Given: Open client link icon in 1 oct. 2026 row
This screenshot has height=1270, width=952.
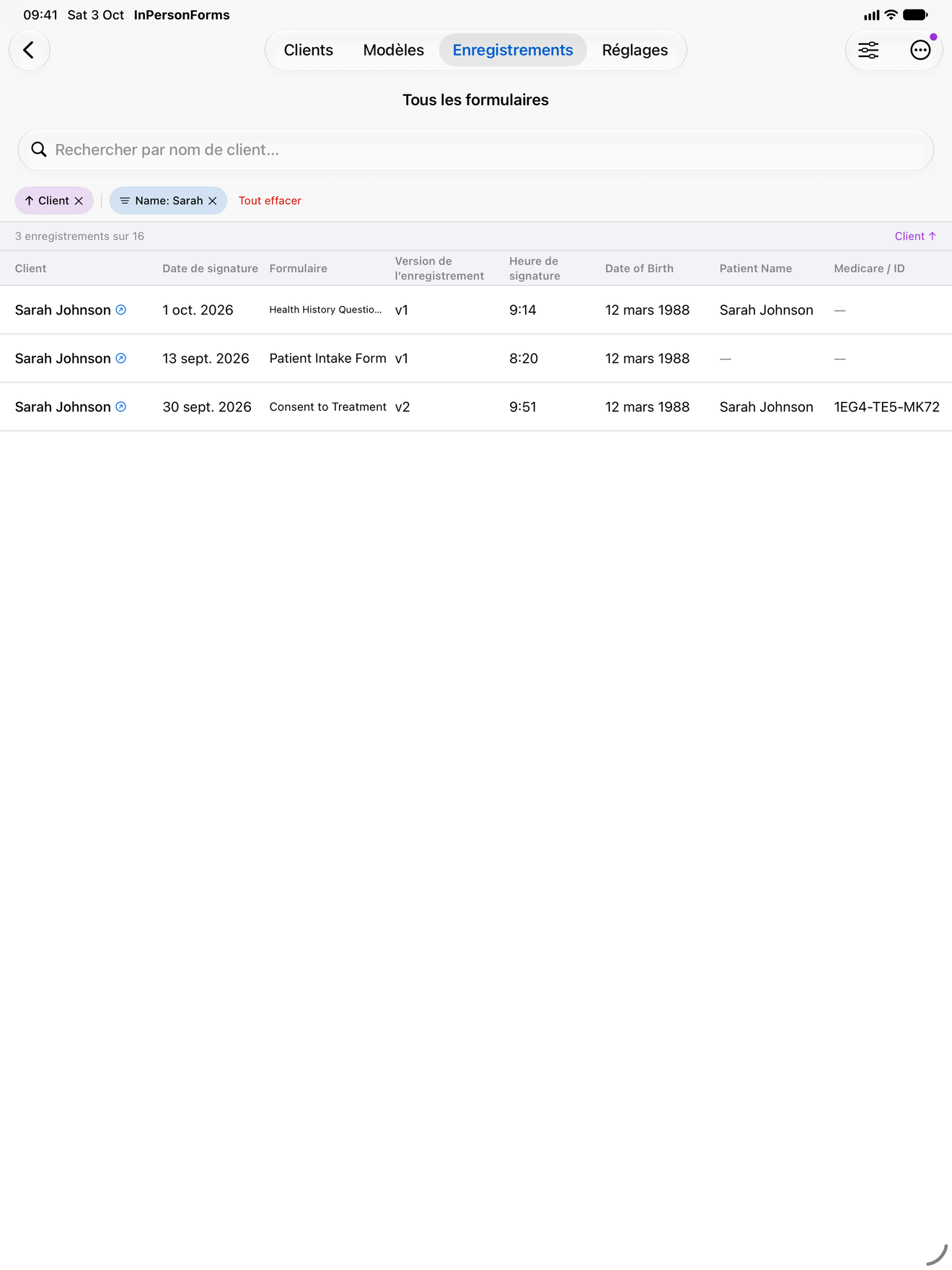Looking at the screenshot, I should click(x=121, y=310).
